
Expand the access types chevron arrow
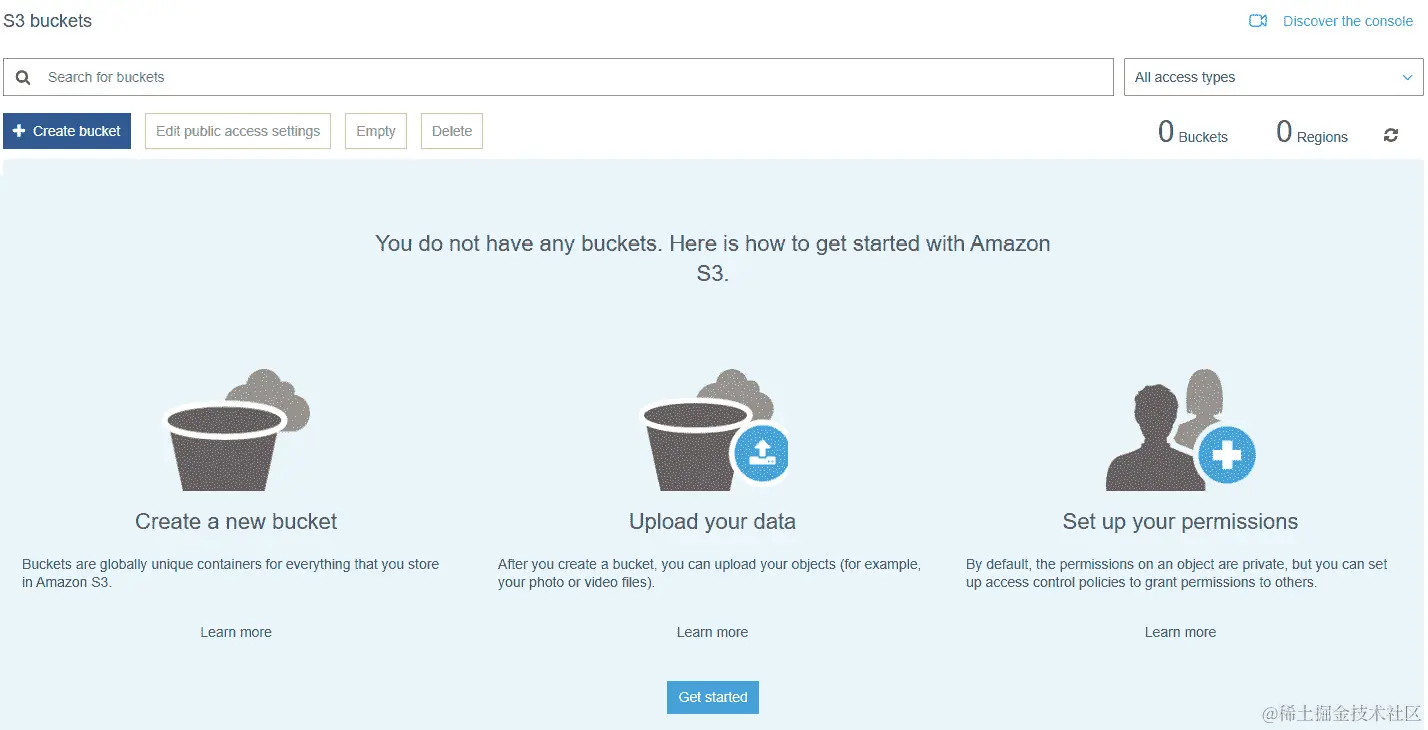tap(1407, 77)
